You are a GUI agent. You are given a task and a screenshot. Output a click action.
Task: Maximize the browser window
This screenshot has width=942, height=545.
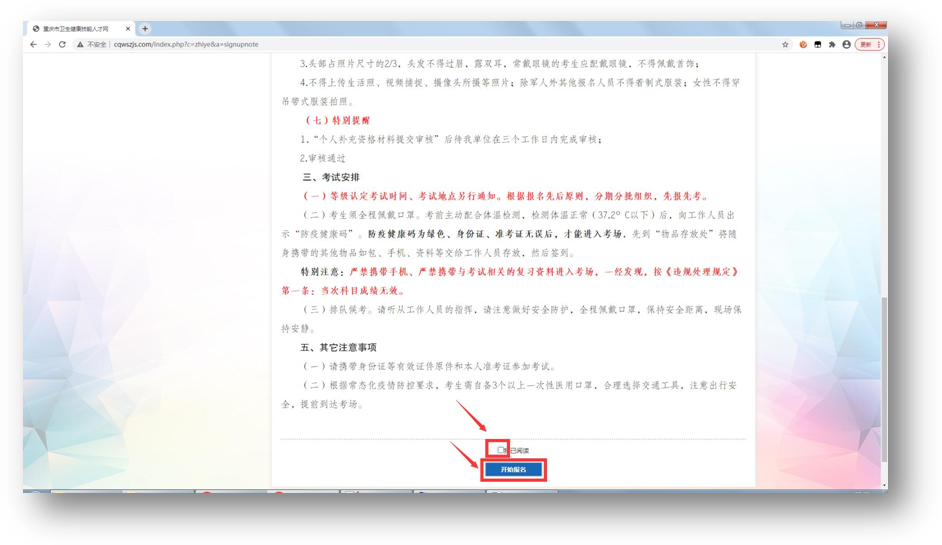coord(861,25)
